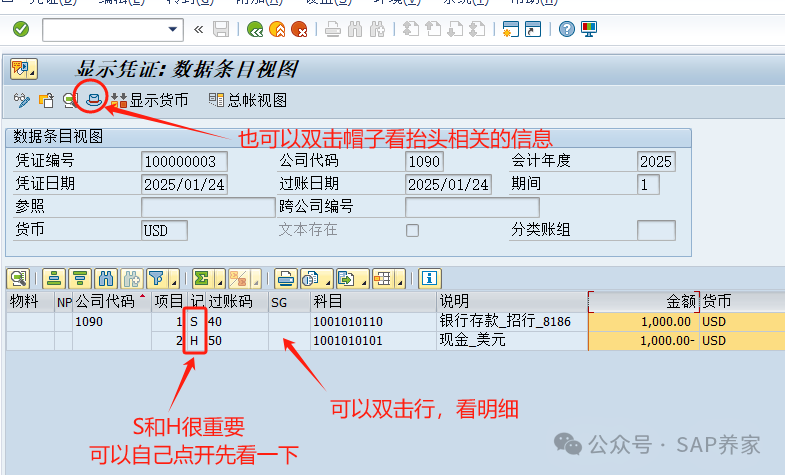Go to previous page icon

click(433, 30)
